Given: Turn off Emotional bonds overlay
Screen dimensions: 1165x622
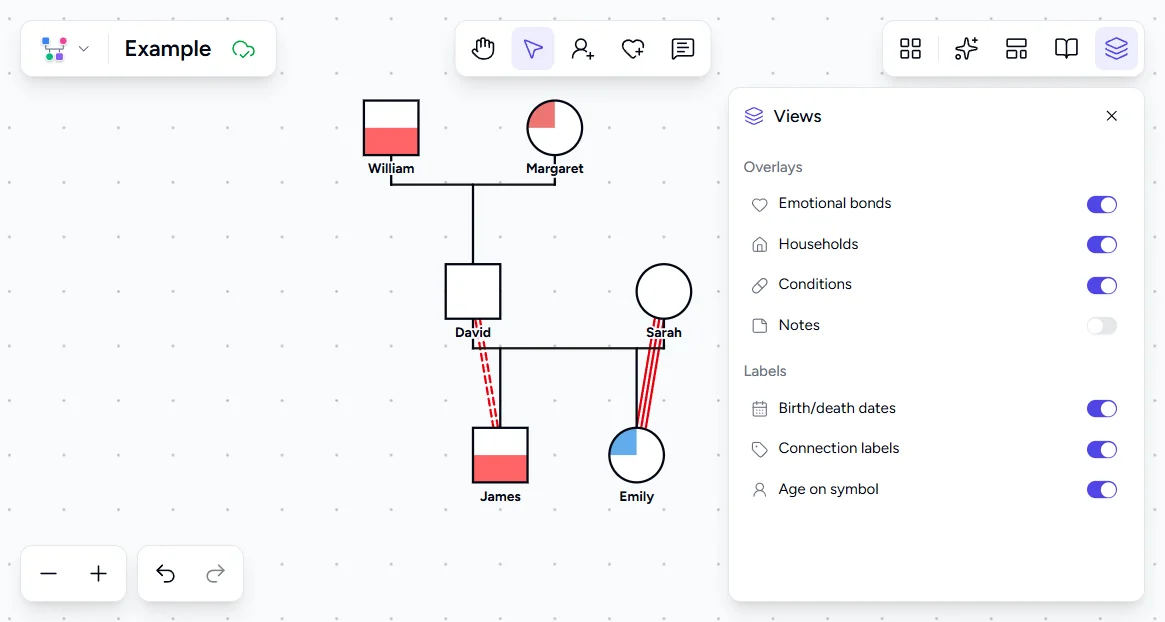Looking at the screenshot, I should tap(1102, 204).
